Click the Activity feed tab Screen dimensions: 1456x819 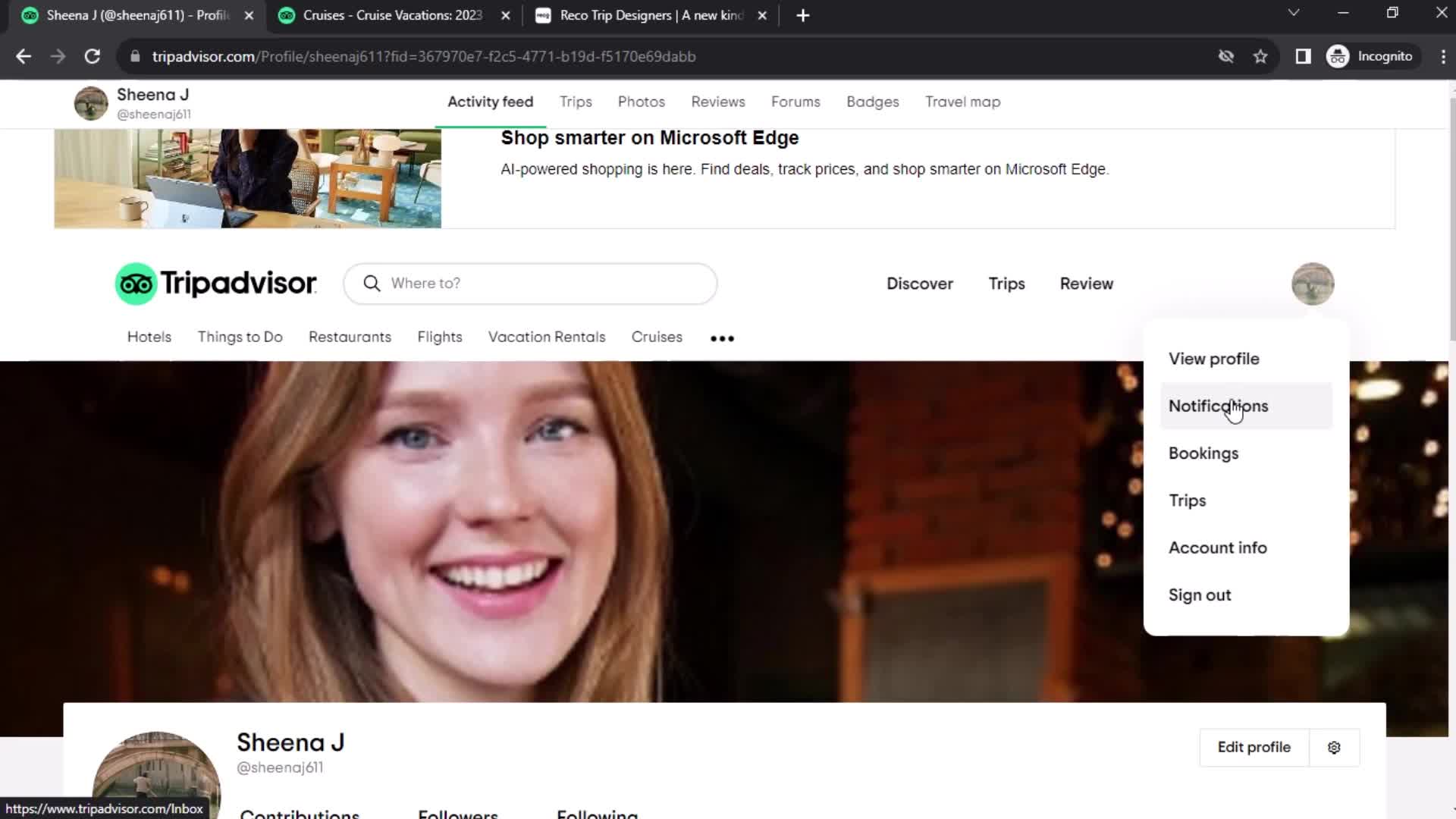(x=490, y=101)
